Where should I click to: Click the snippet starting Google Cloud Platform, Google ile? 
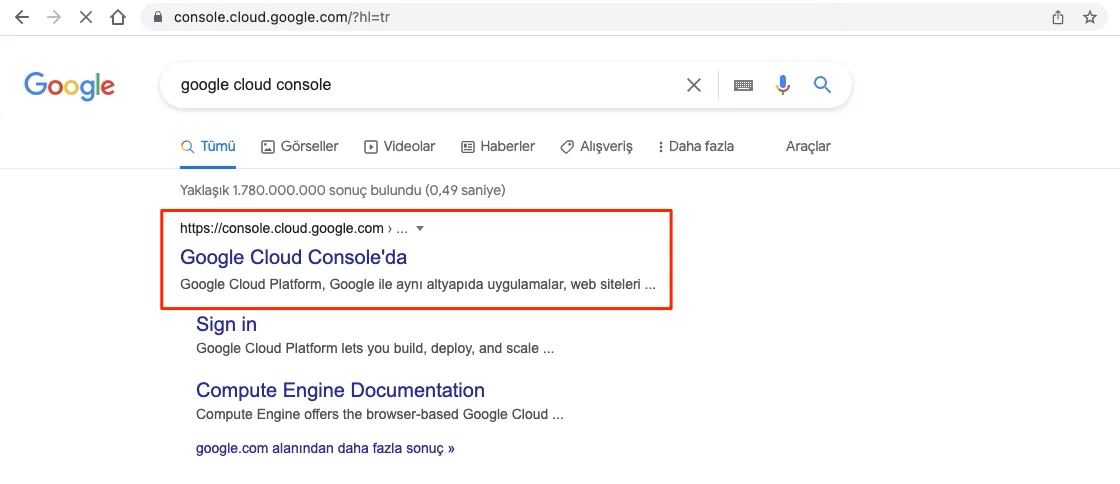click(x=418, y=285)
